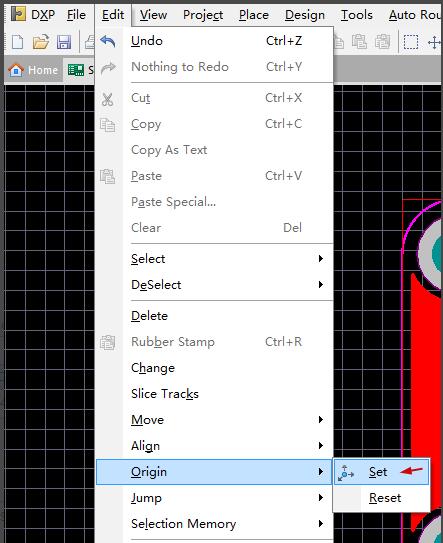Expand the Move submenu
443x543 pixels.
tap(214, 420)
